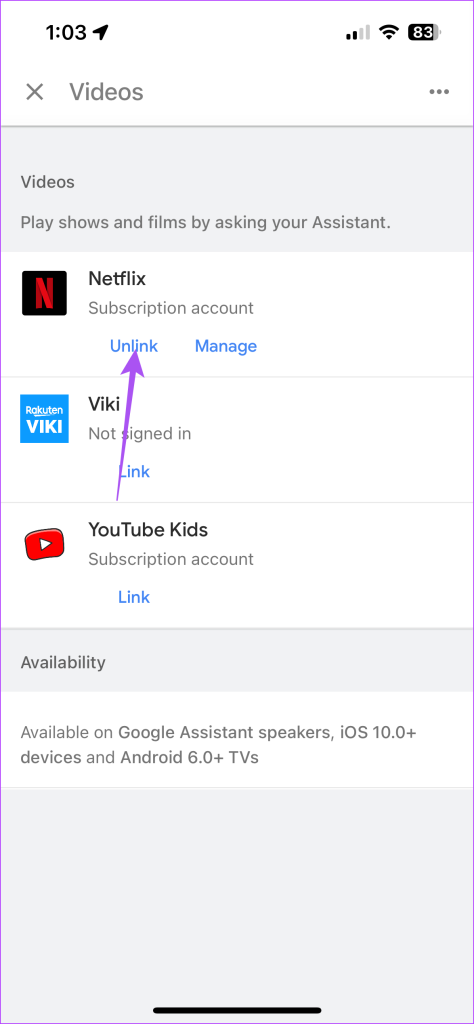Link the Viki account

click(x=134, y=472)
